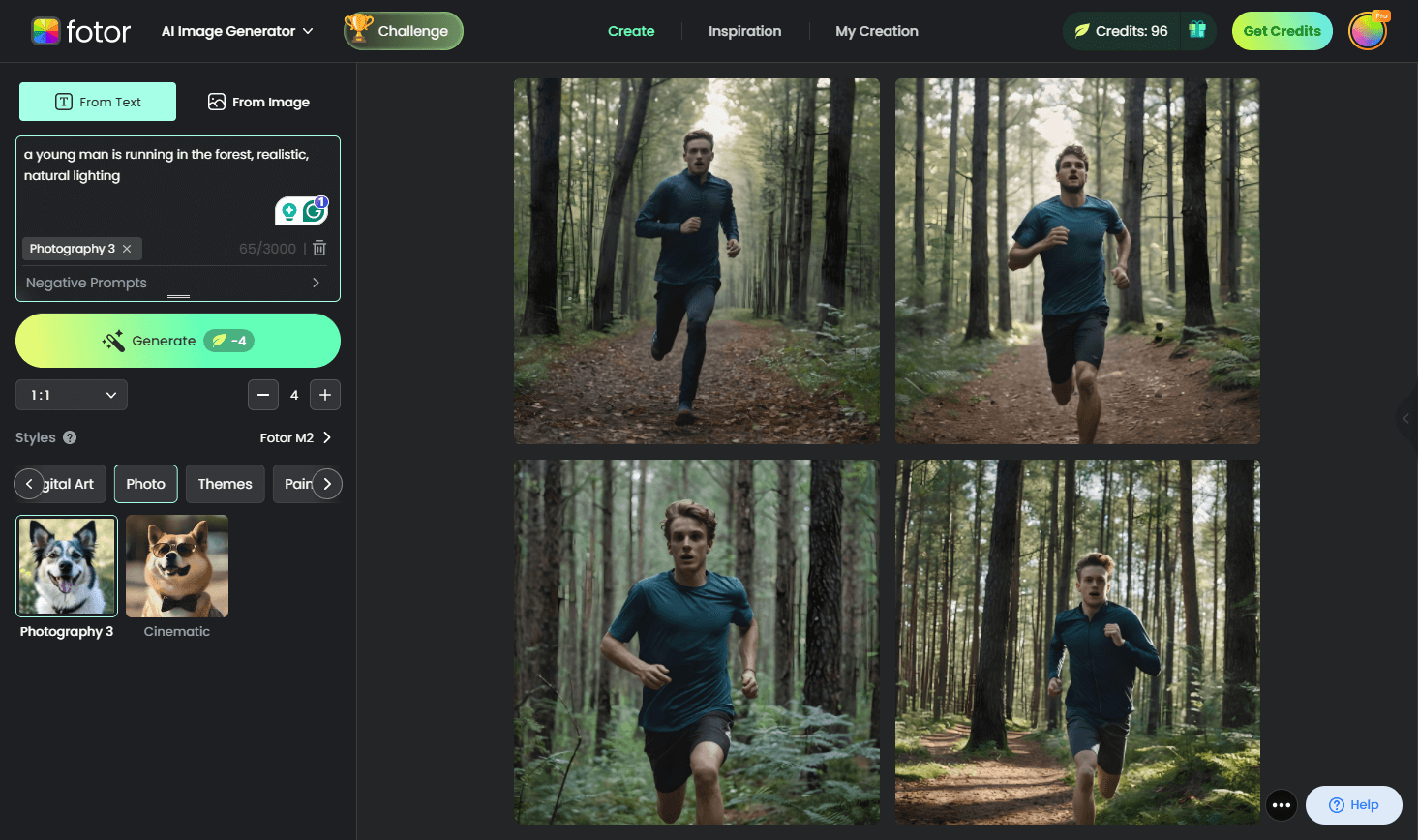Open the Challenge trophy button
Screen dimensions: 1418x840
tap(404, 31)
